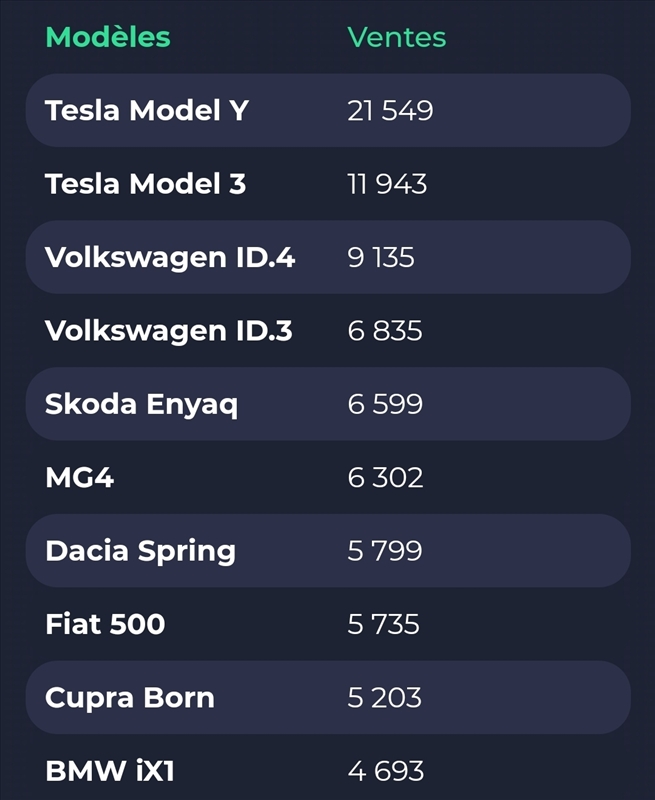
Task: Select the MG4 model name
Action: 80,477
